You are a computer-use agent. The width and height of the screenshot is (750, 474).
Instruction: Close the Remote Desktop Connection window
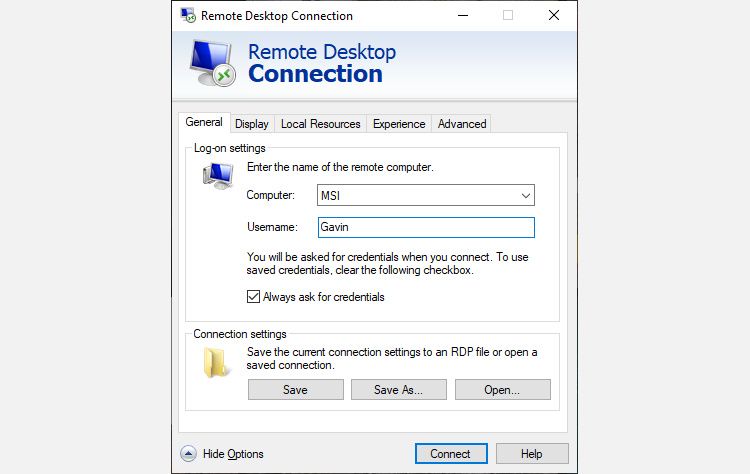[554, 15]
